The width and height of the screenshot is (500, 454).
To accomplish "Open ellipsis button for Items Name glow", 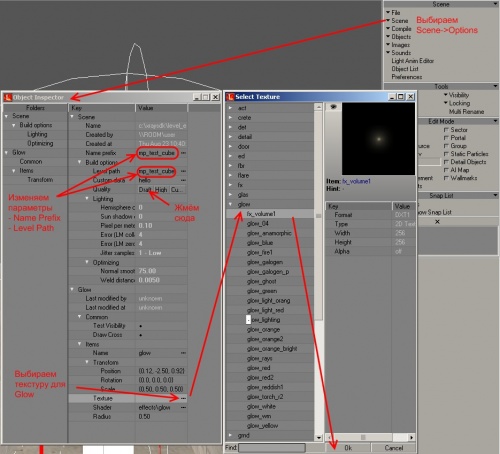I will tap(183, 353).
